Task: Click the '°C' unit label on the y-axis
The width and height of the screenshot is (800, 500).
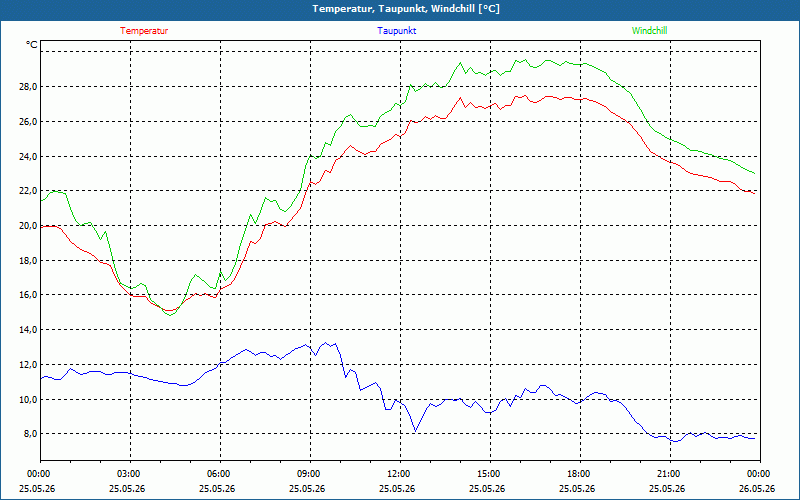Action: (x=32, y=45)
